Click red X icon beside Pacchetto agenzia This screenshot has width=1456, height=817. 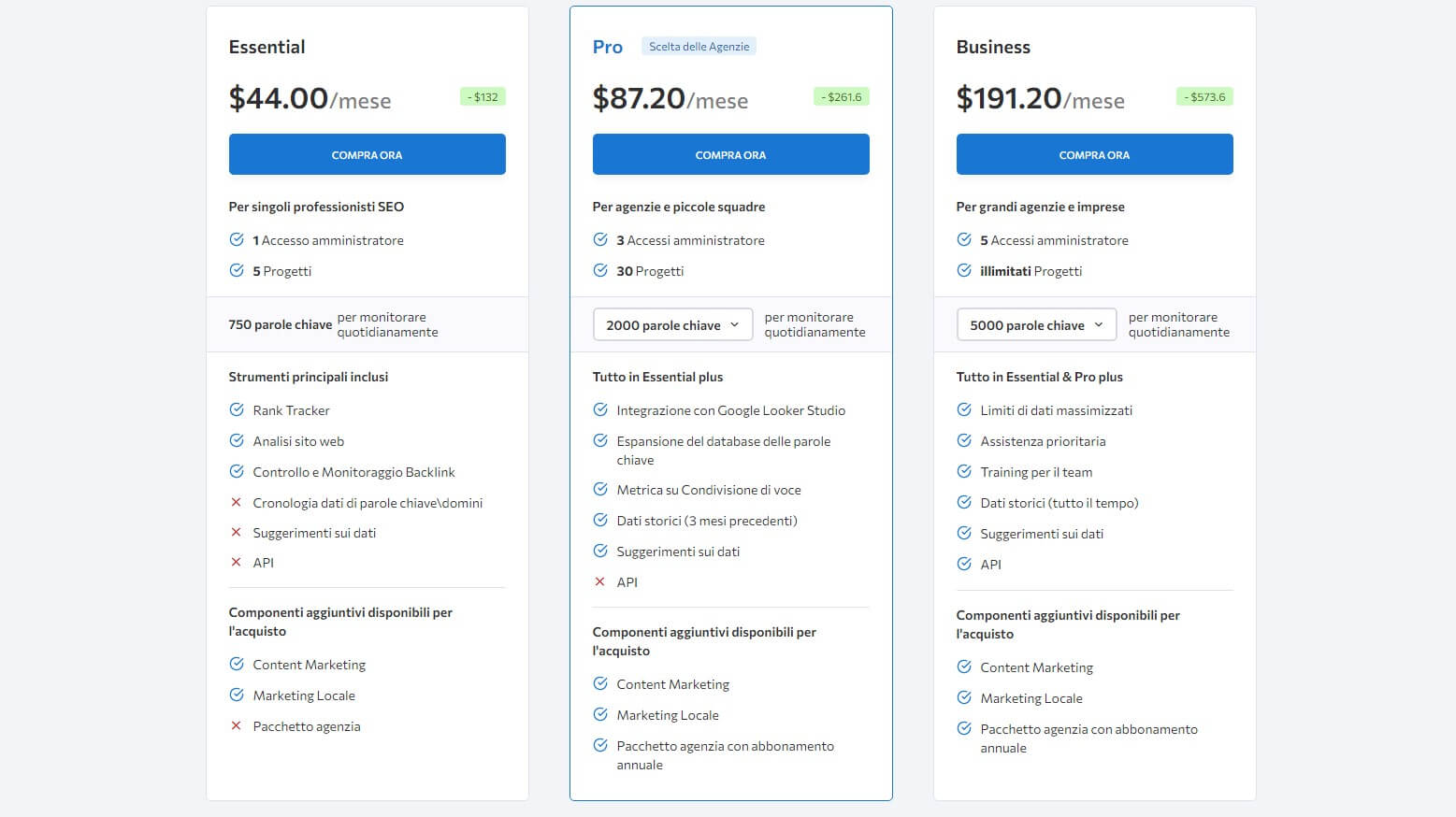(236, 725)
